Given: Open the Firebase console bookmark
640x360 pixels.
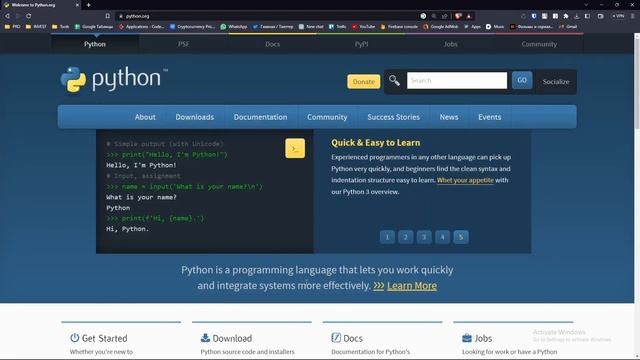Looking at the screenshot, I should click(399, 27).
